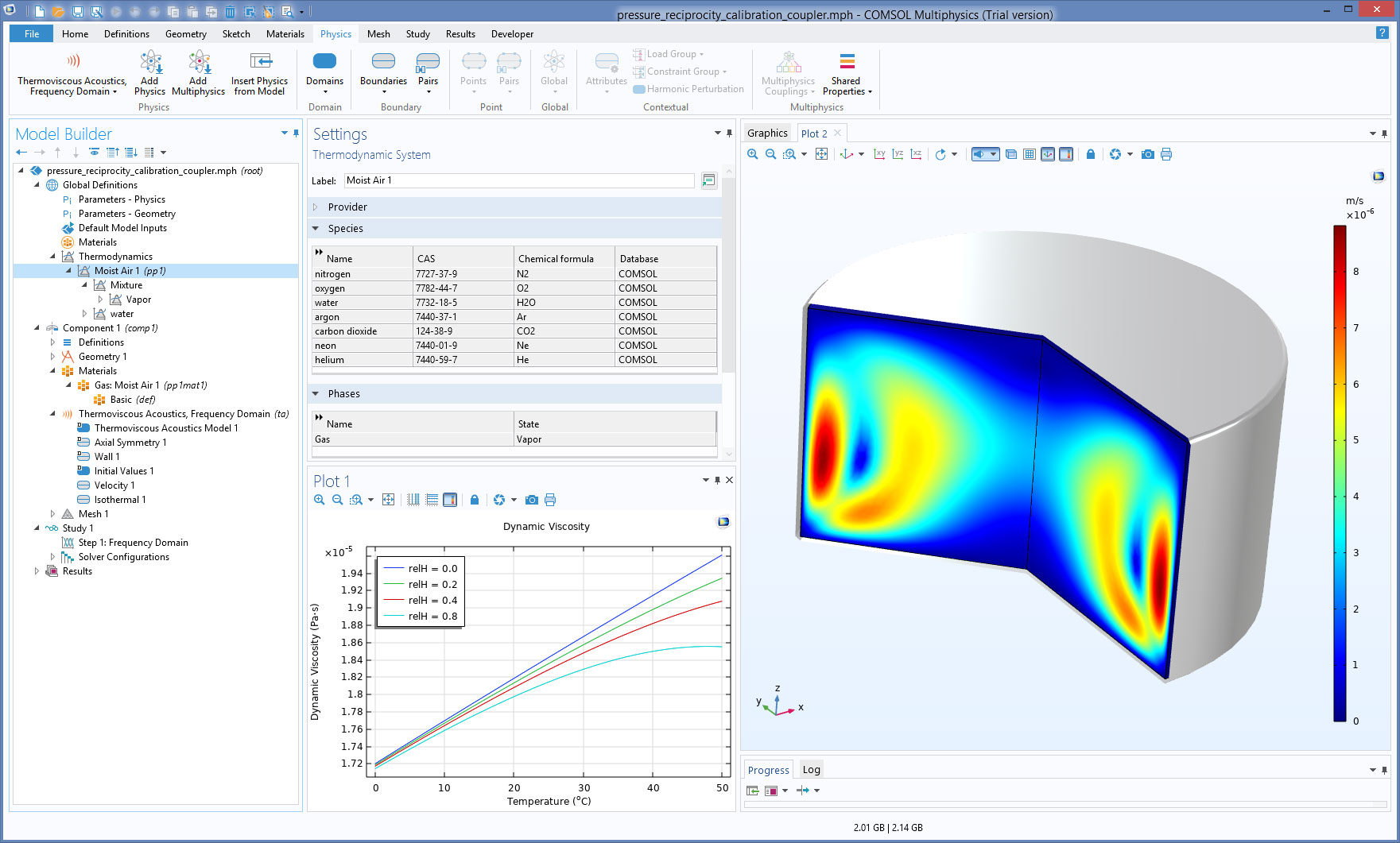Toggle the legend display in Plot 1 toolbar
Viewport: 1400px width, 843px height.
pos(450,500)
